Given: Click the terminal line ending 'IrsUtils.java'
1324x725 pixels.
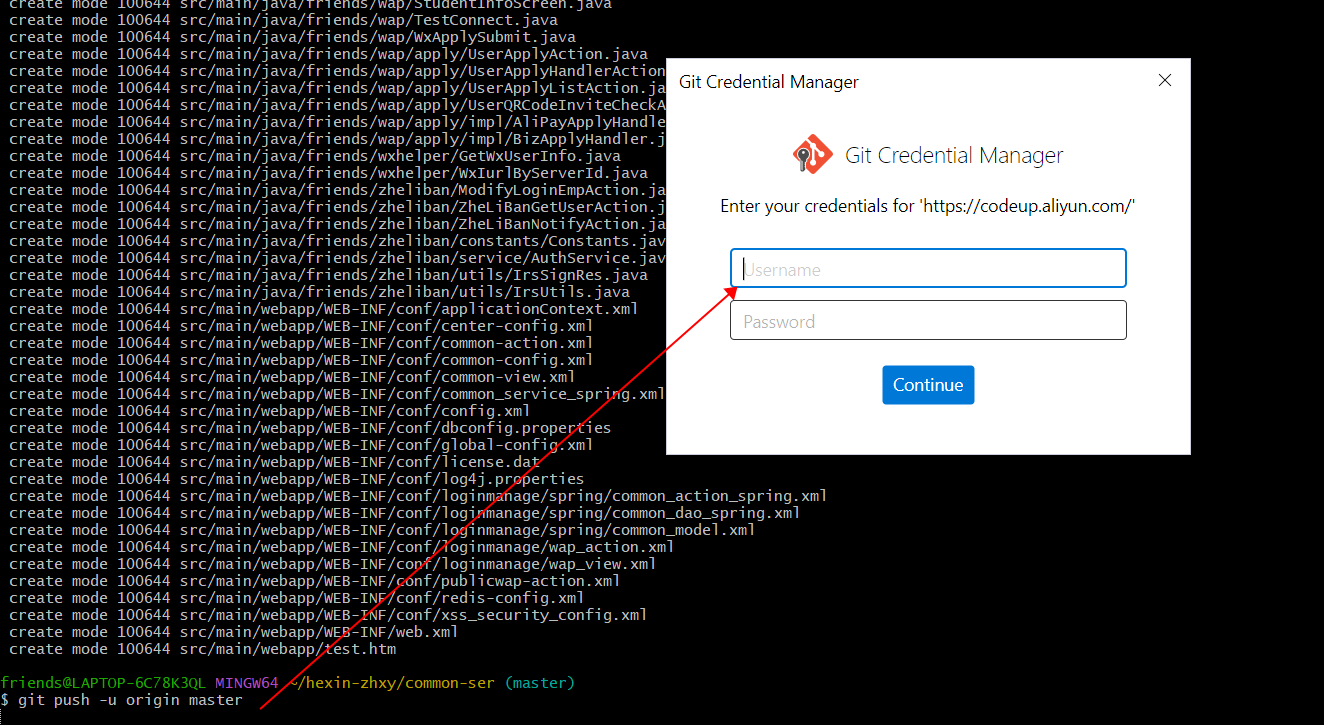Looking at the screenshot, I should [x=320, y=292].
